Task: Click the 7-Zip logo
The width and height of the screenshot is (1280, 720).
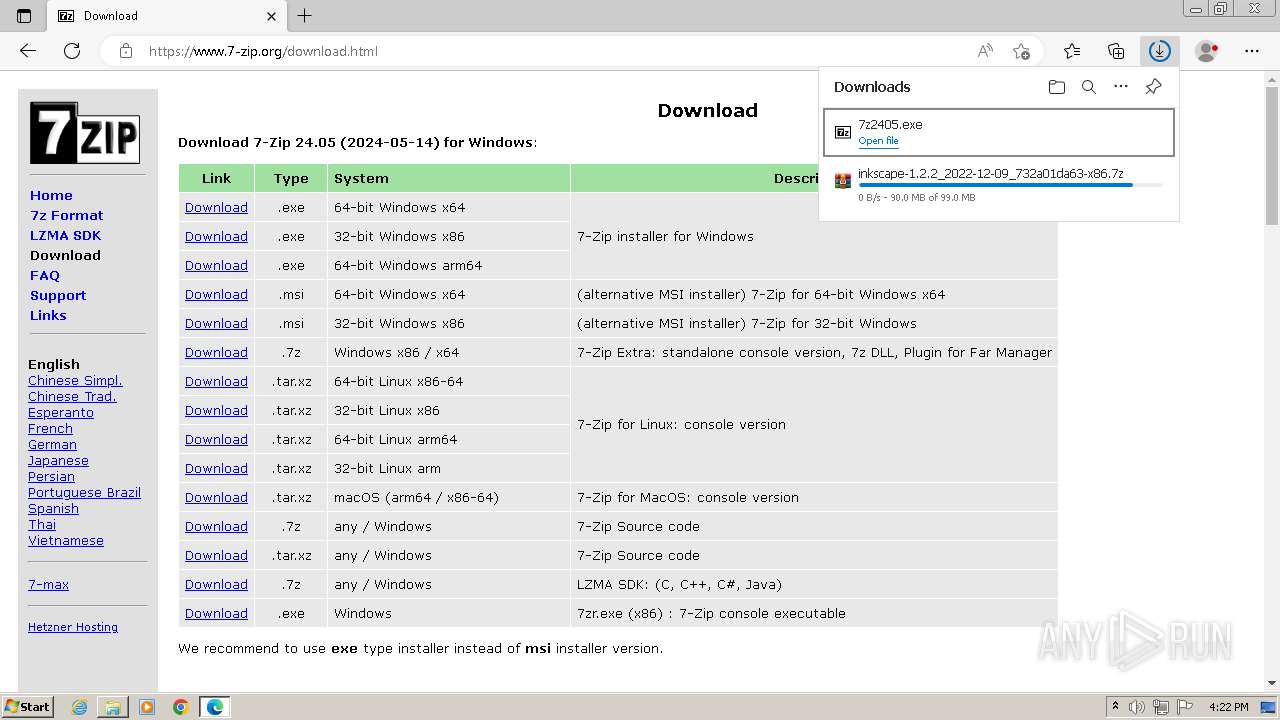Action: click(84, 133)
